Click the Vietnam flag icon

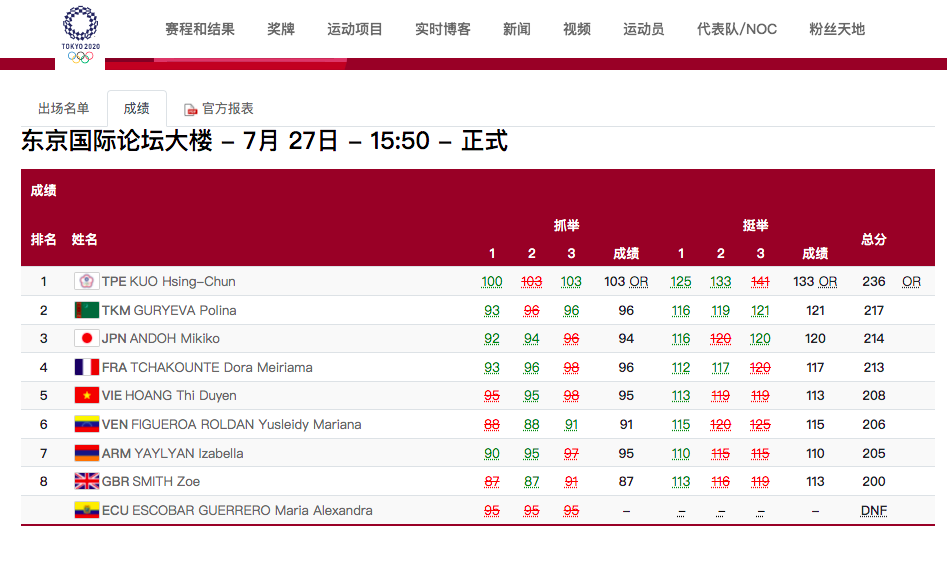point(87,396)
